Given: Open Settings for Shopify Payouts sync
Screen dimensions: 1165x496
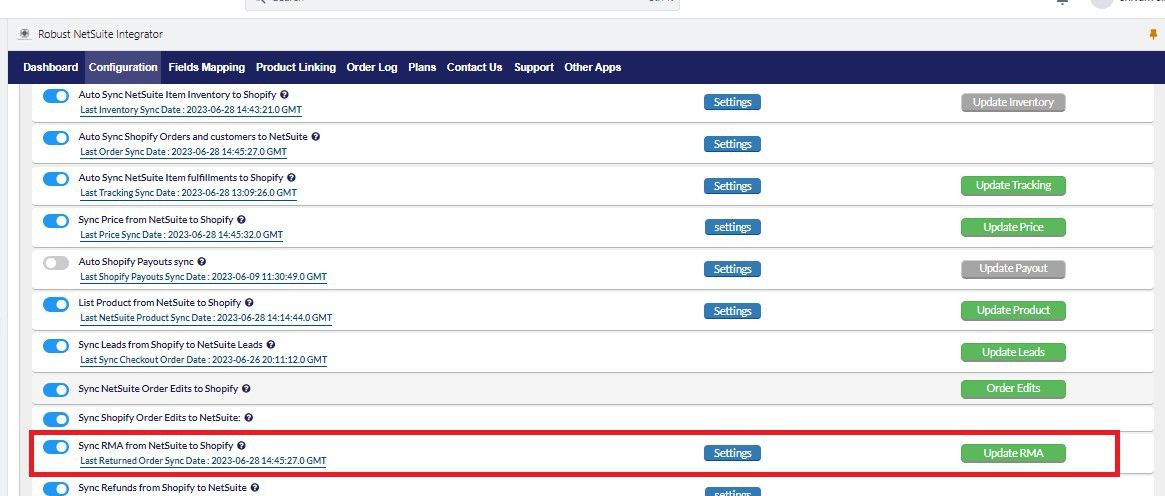Looking at the screenshot, I should 732,270.
